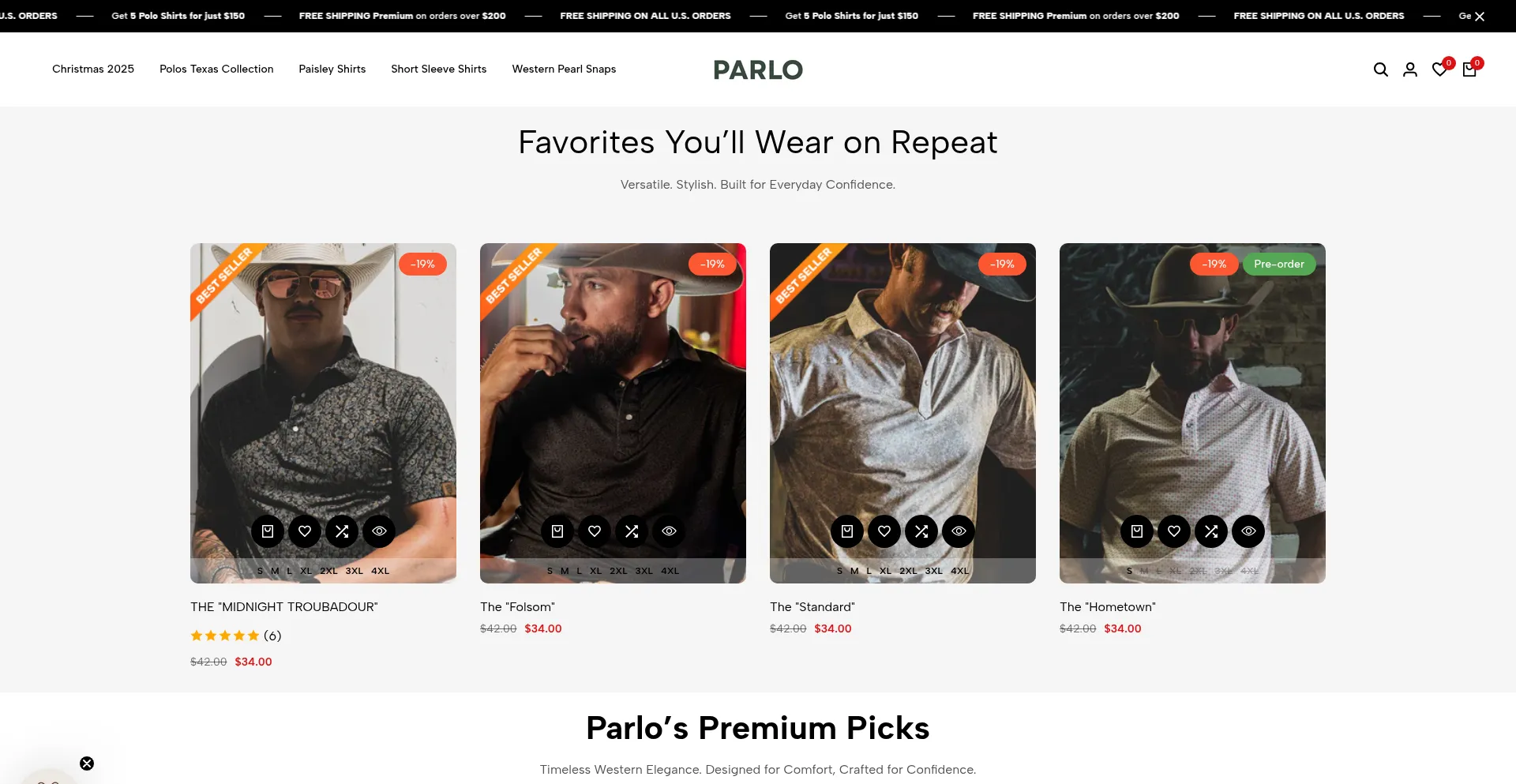Dismiss the announcement bar with X
The height and width of the screenshot is (784, 1516).
click(x=1480, y=16)
